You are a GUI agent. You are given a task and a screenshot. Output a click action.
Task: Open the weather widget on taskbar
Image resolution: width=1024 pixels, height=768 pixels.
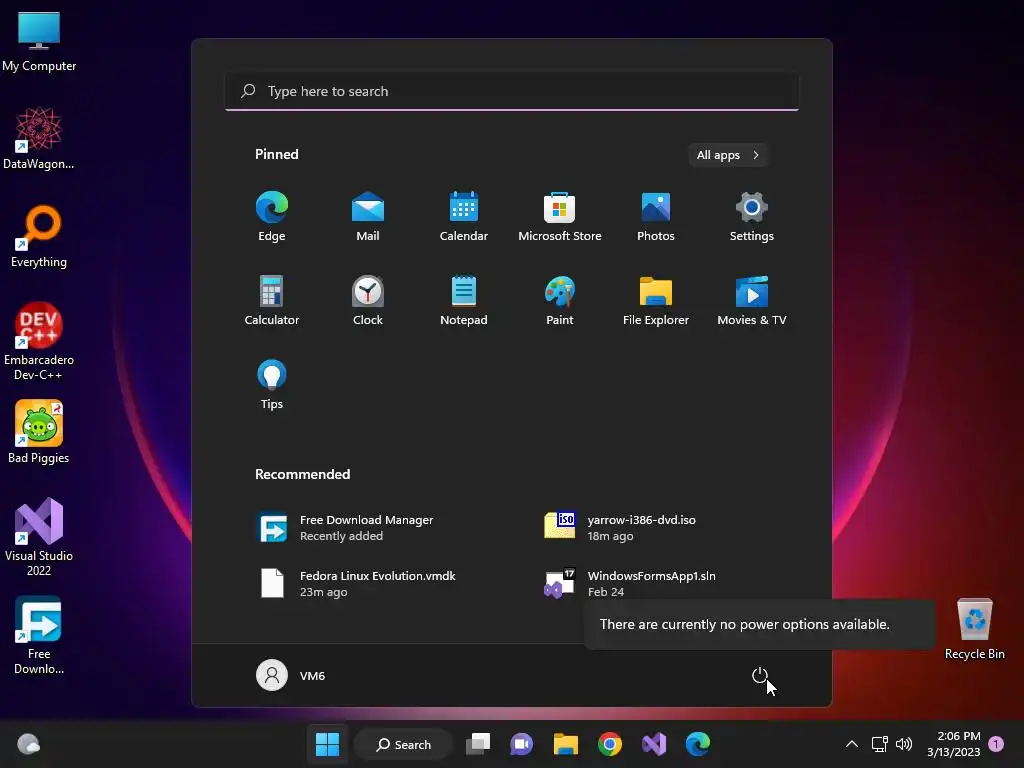[28, 744]
